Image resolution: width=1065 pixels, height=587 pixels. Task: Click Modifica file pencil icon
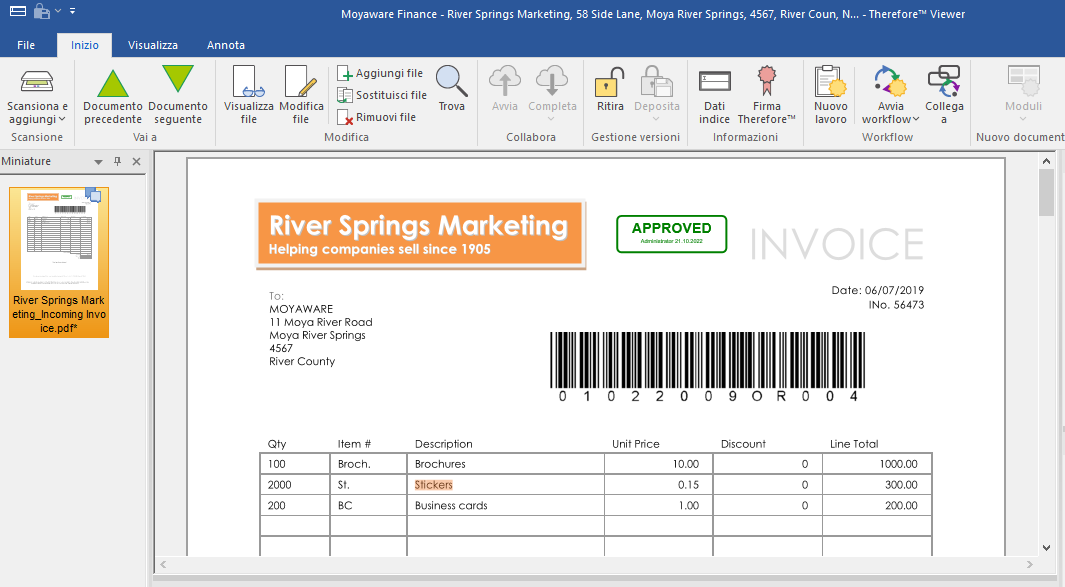tap(301, 82)
